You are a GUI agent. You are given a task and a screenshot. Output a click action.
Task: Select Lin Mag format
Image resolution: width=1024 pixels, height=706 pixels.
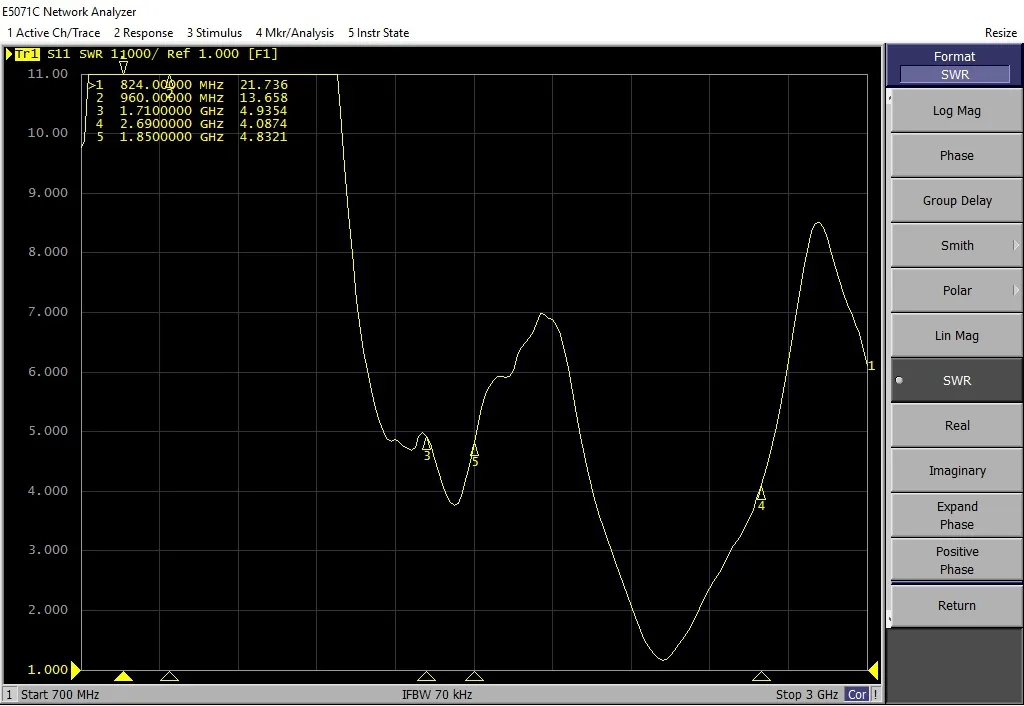956,336
